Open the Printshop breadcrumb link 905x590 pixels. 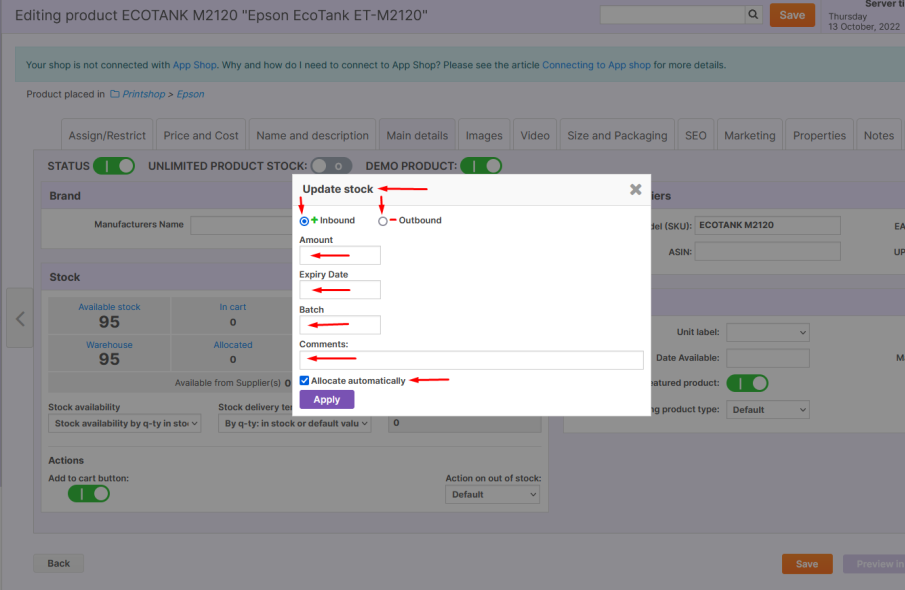(x=144, y=94)
